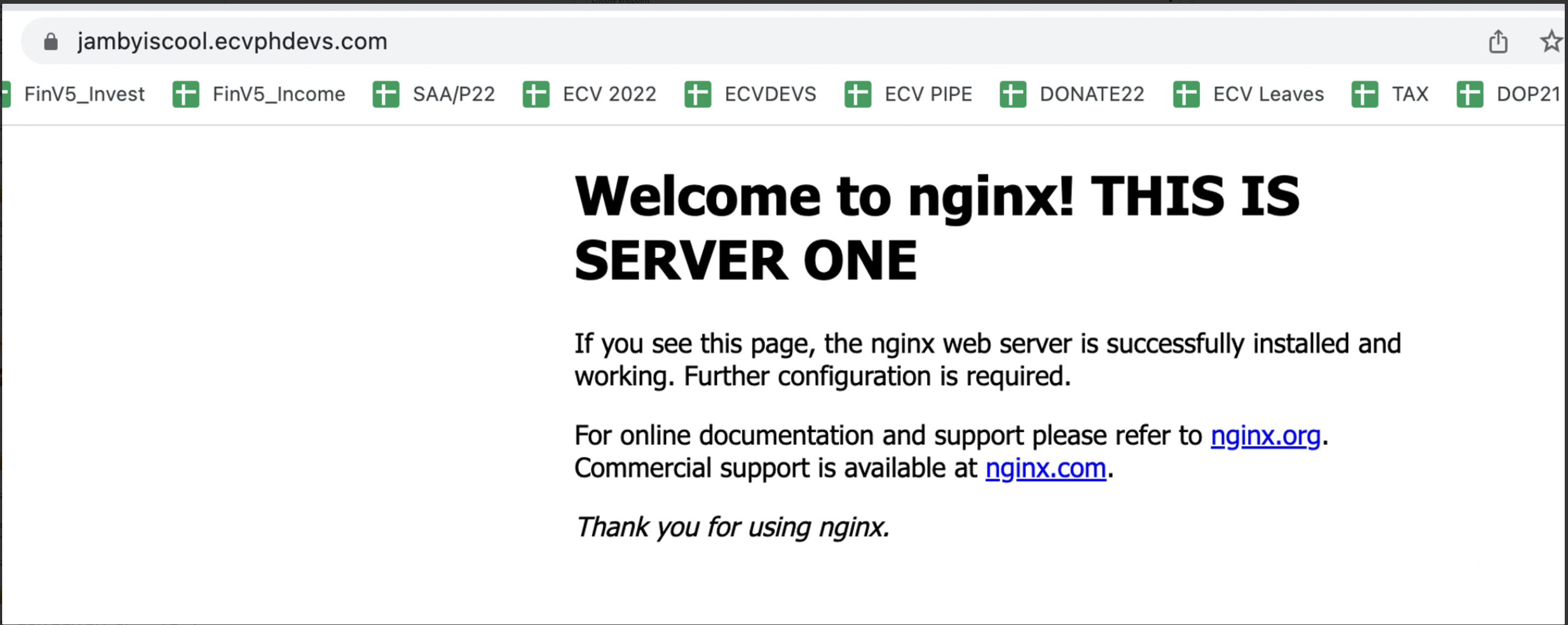
Task: Click the ECVDEVS spreadsheet icon
Action: pos(698,94)
